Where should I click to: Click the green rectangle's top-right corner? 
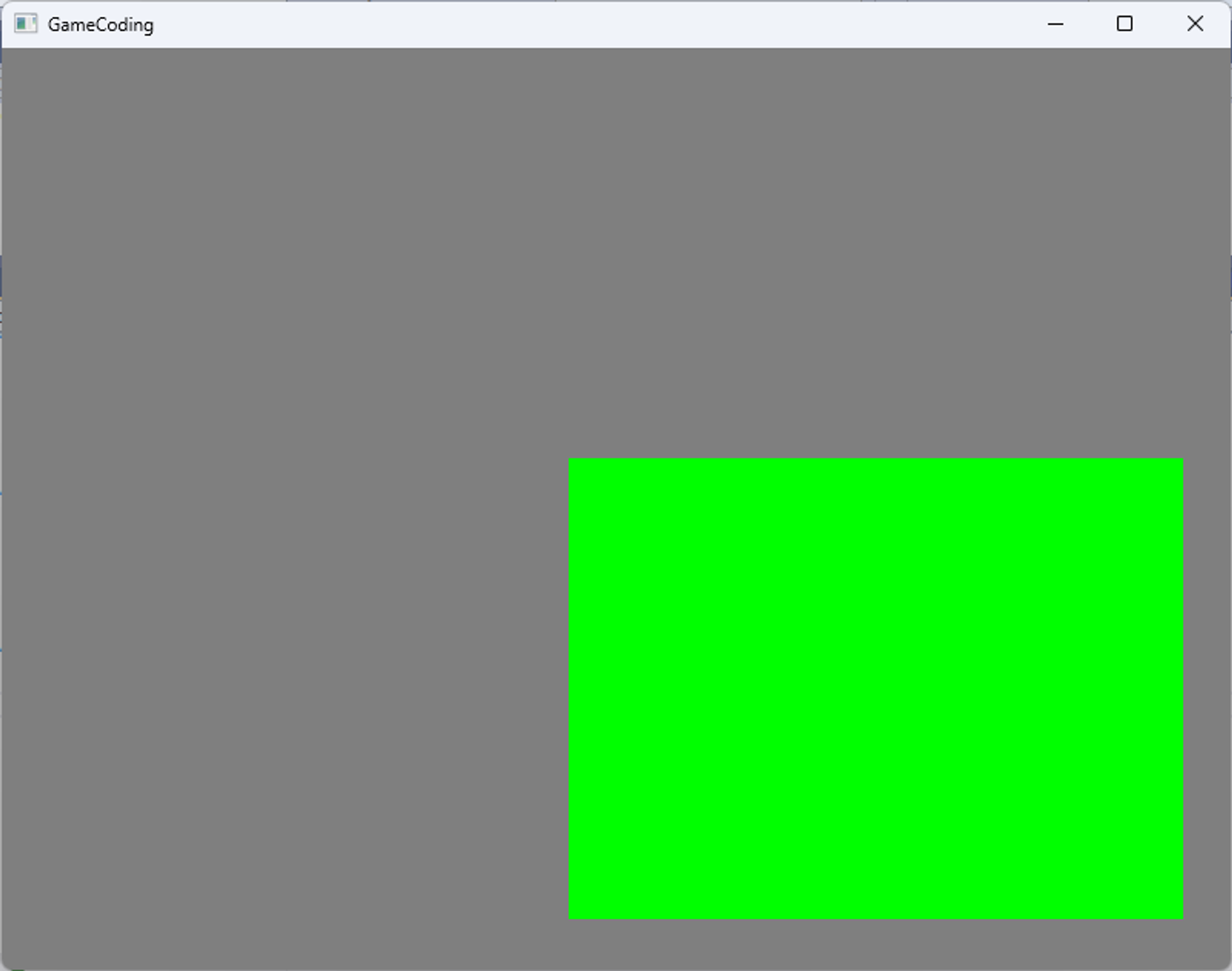1181,460
